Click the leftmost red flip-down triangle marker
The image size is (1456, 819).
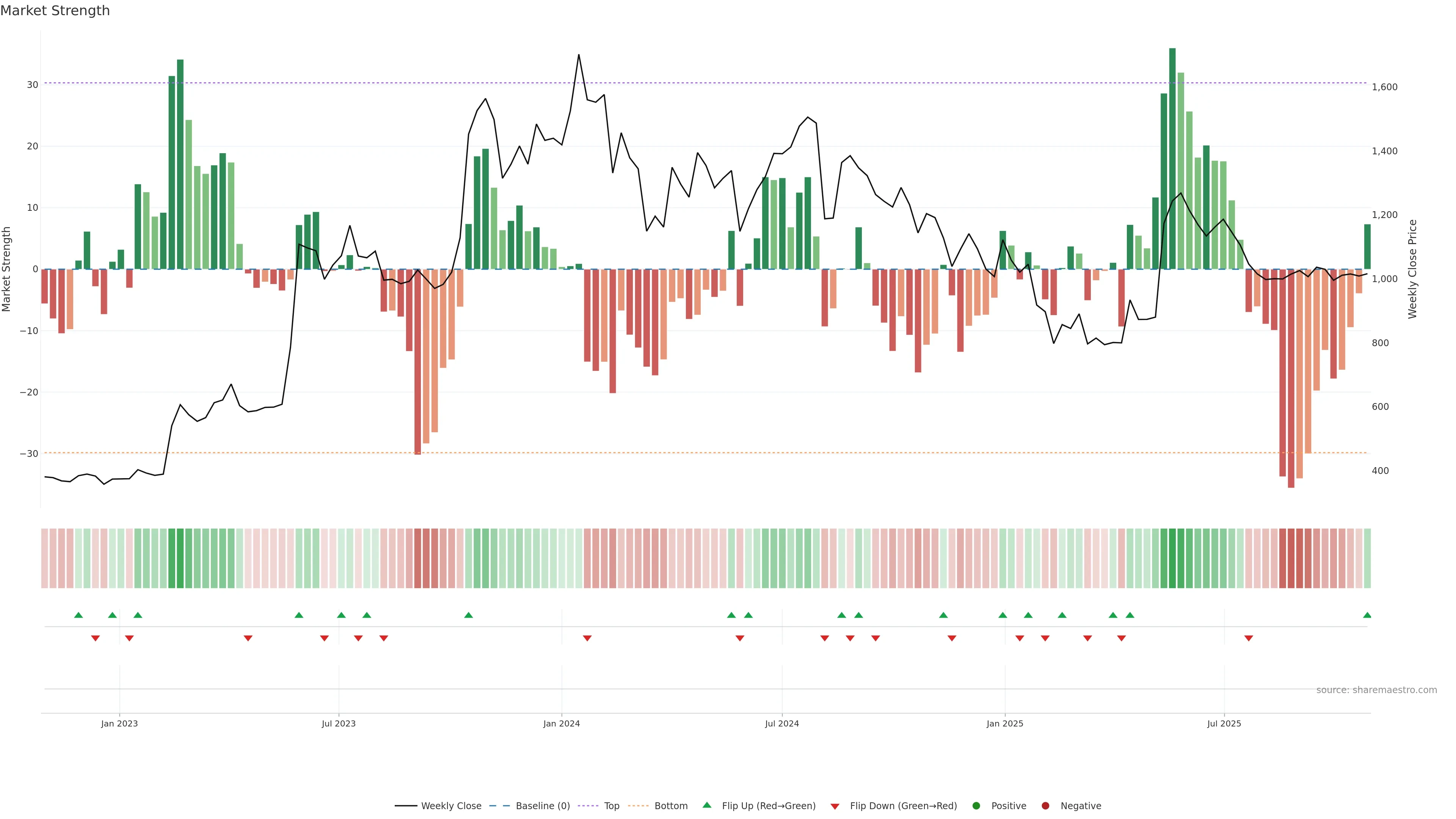coord(96,638)
